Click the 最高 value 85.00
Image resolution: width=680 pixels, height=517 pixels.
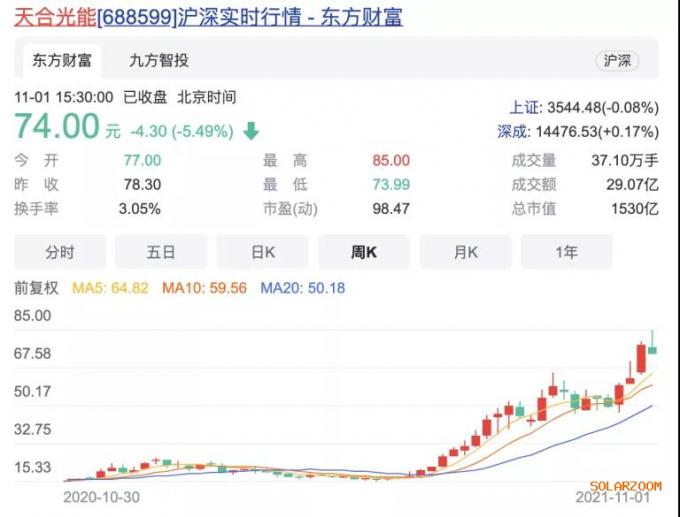391,160
